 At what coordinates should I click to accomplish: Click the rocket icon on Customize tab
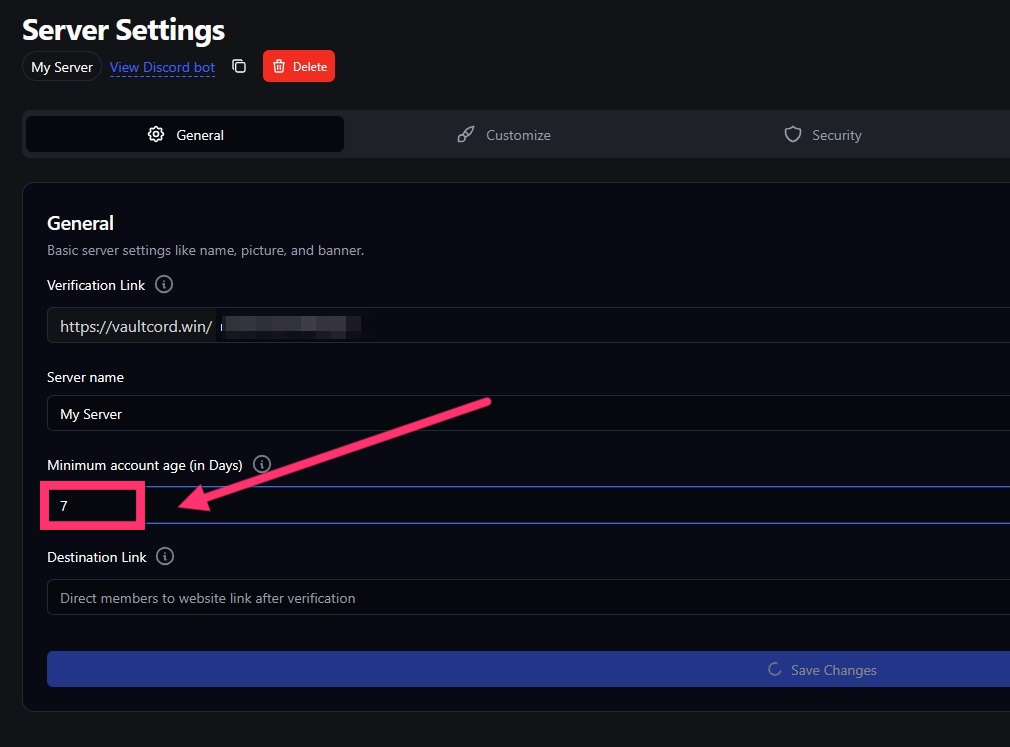tap(466, 135)
